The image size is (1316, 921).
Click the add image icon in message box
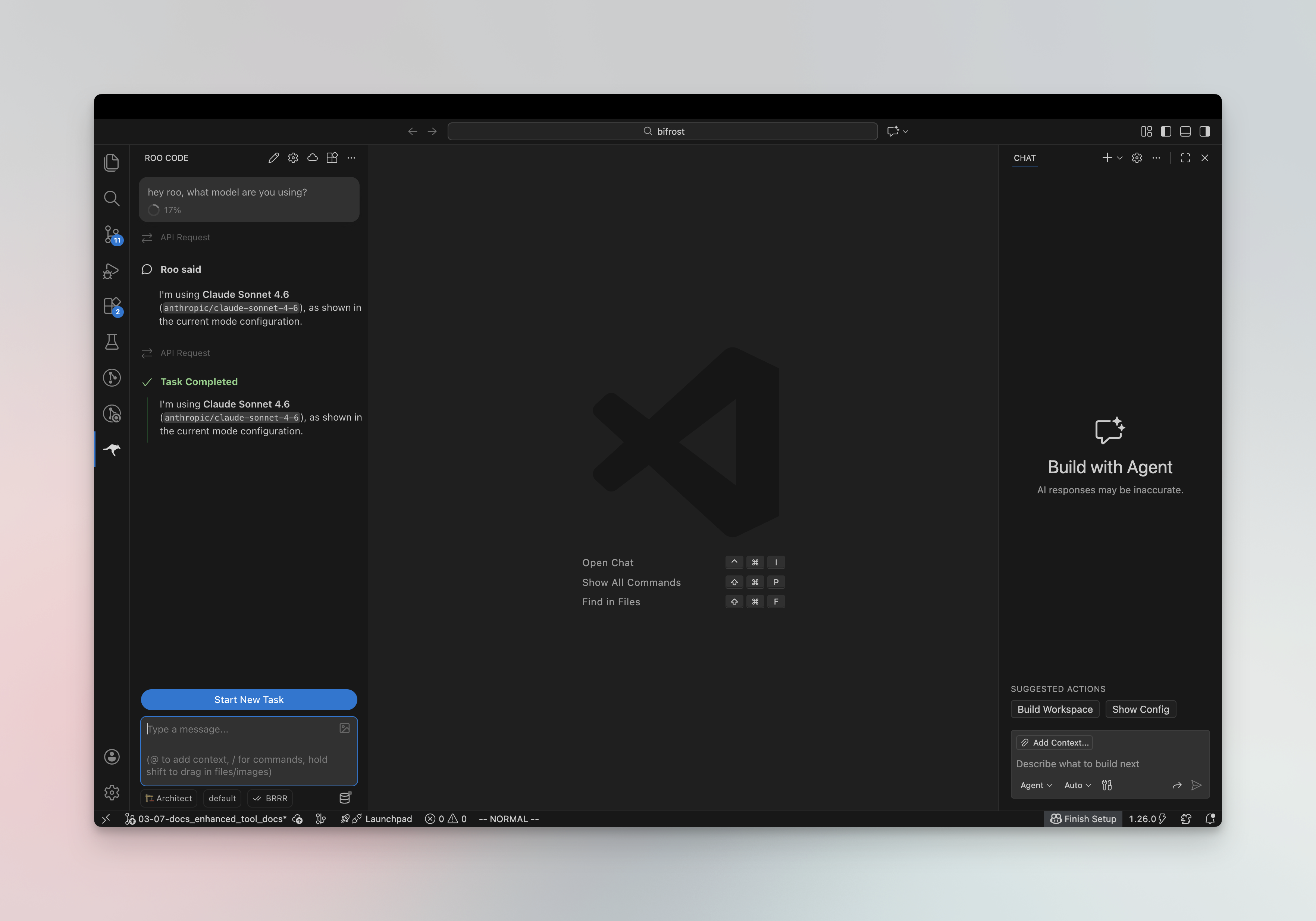[x=344, y=728]
